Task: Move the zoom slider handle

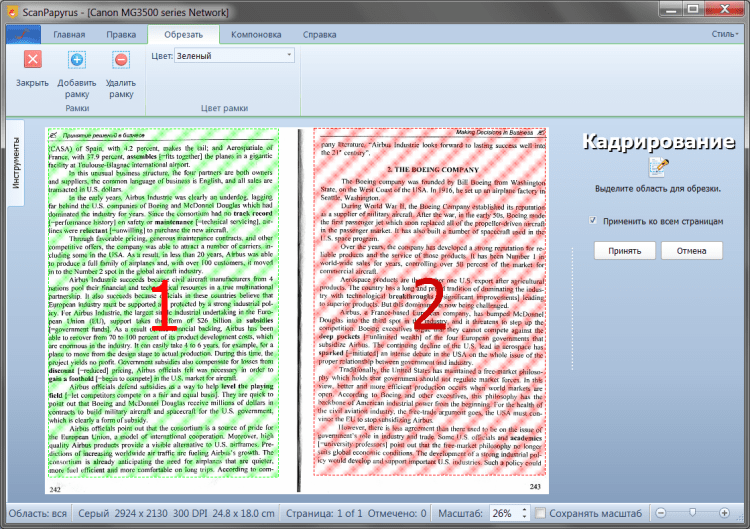Action: pos(692,512)
